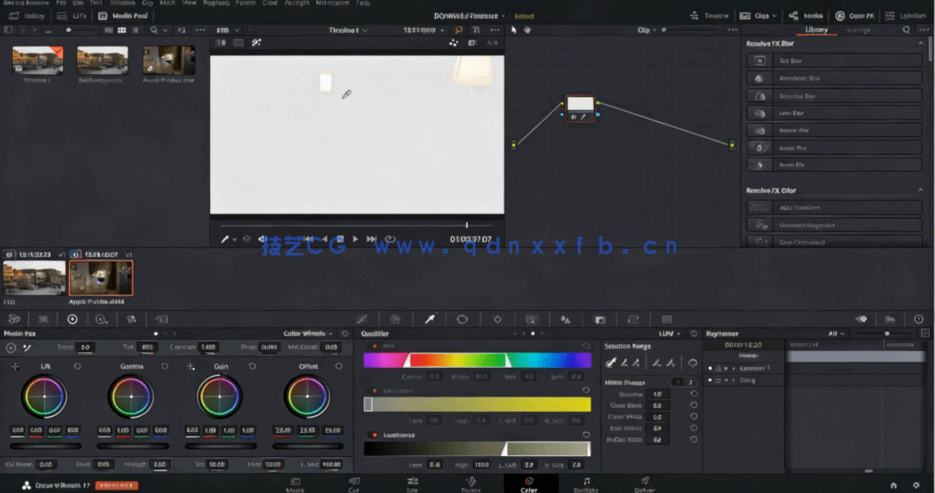Open the project manager home icon
The height and width of the screenshot is (493, 935).
tap(893, 485)
